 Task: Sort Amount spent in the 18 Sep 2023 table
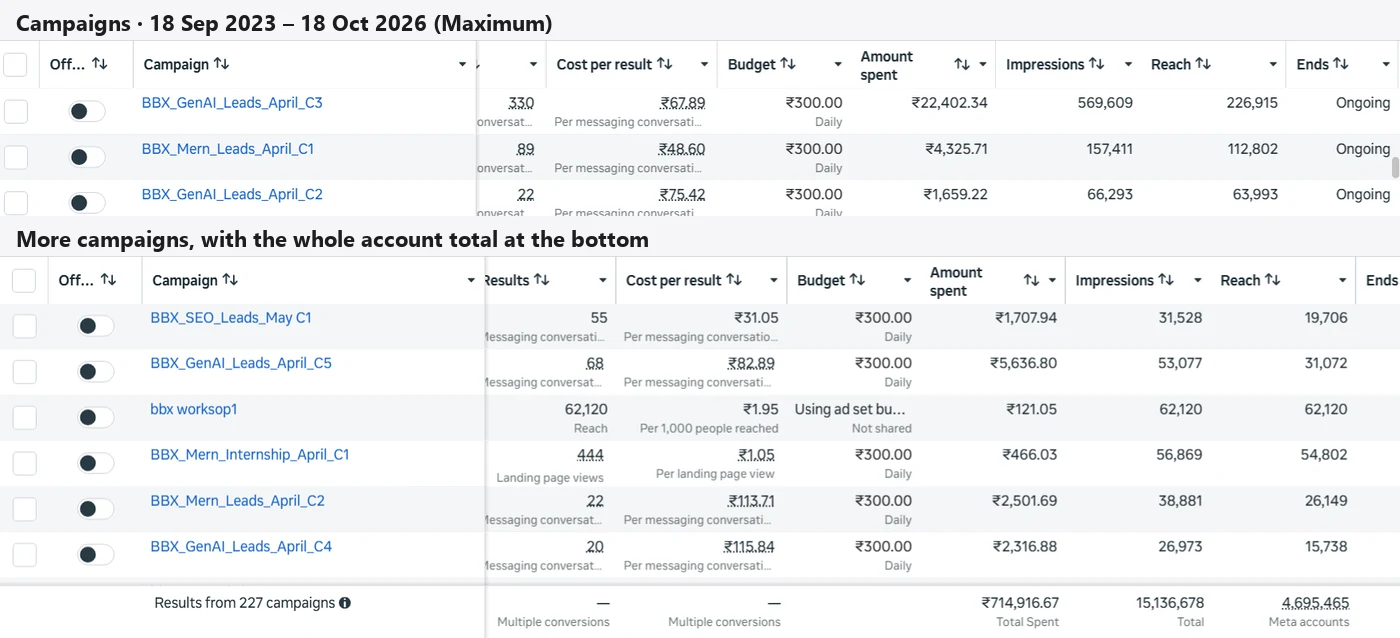tap(962, 64)
